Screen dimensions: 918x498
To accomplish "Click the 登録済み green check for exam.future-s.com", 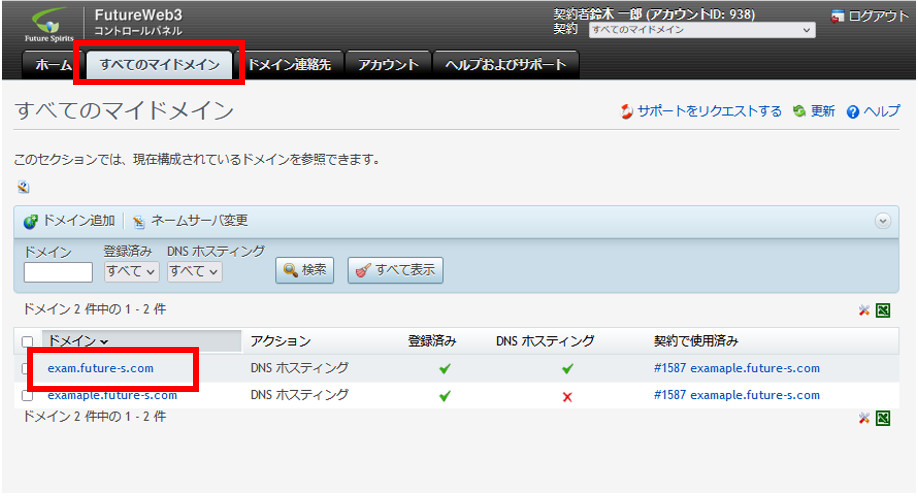I will 445,369.
